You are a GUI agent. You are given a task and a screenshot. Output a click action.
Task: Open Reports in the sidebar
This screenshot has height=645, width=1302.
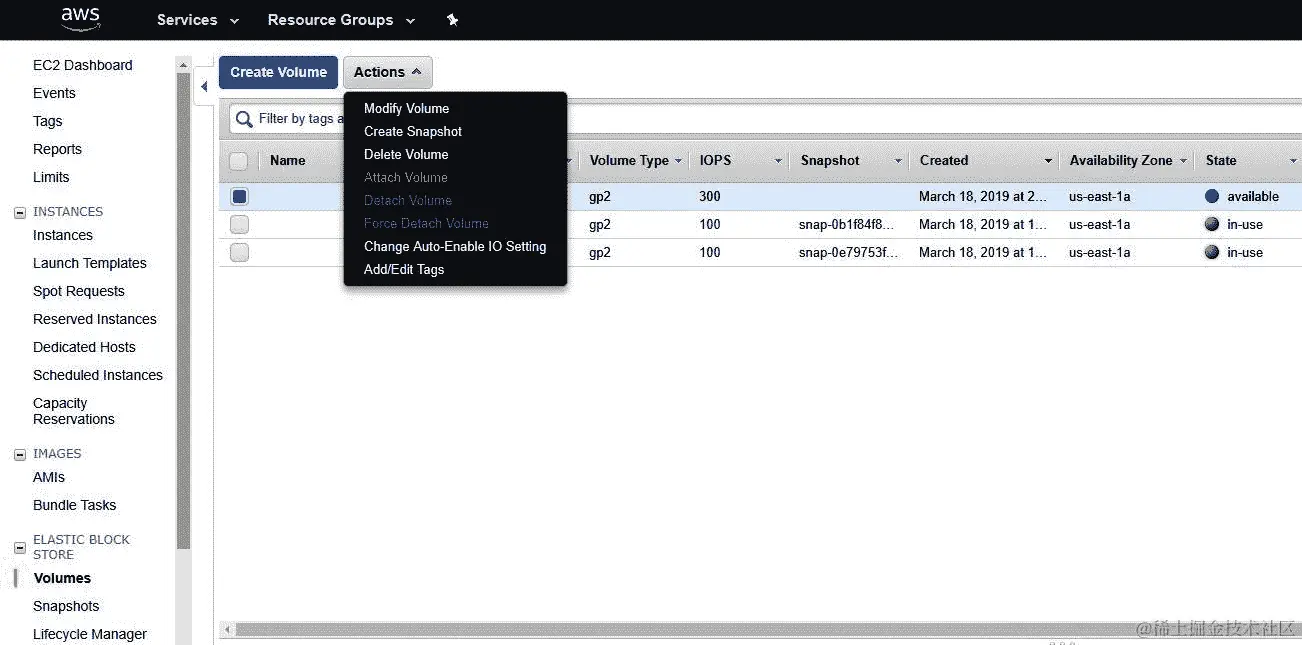point(57,149)
